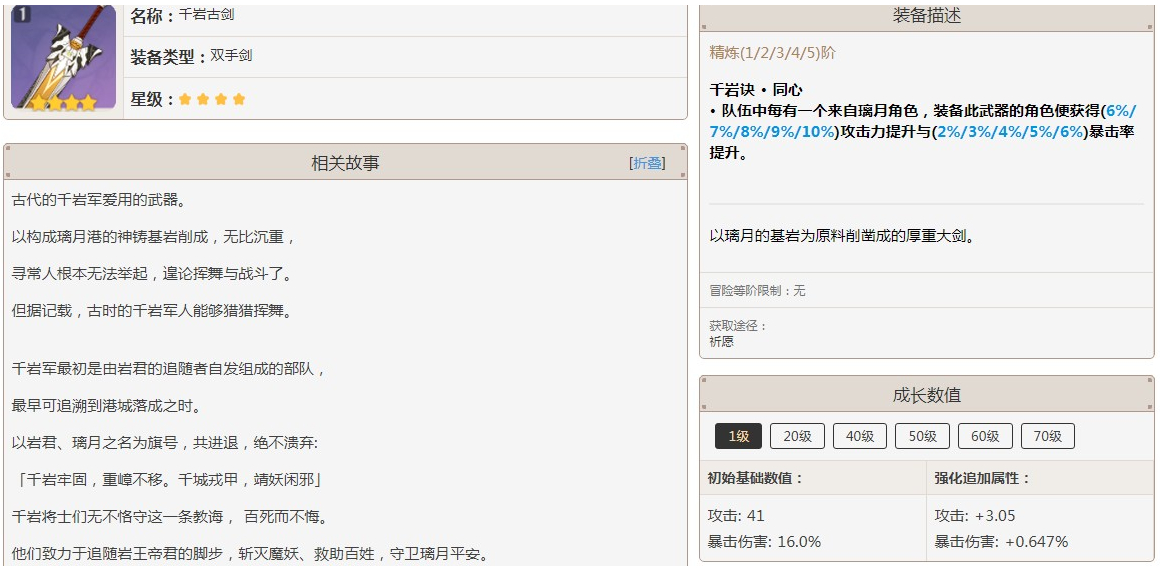The image size is (1160, 573).
Task: Click the 相关故事 section title
Action: point(345,163)
